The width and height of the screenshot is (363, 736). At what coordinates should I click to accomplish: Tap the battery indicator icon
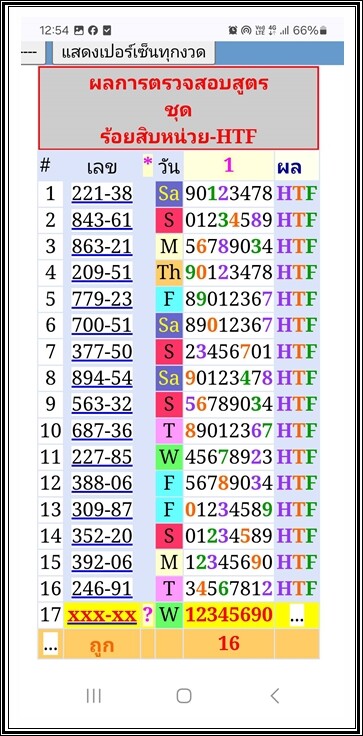pos(323,31)
